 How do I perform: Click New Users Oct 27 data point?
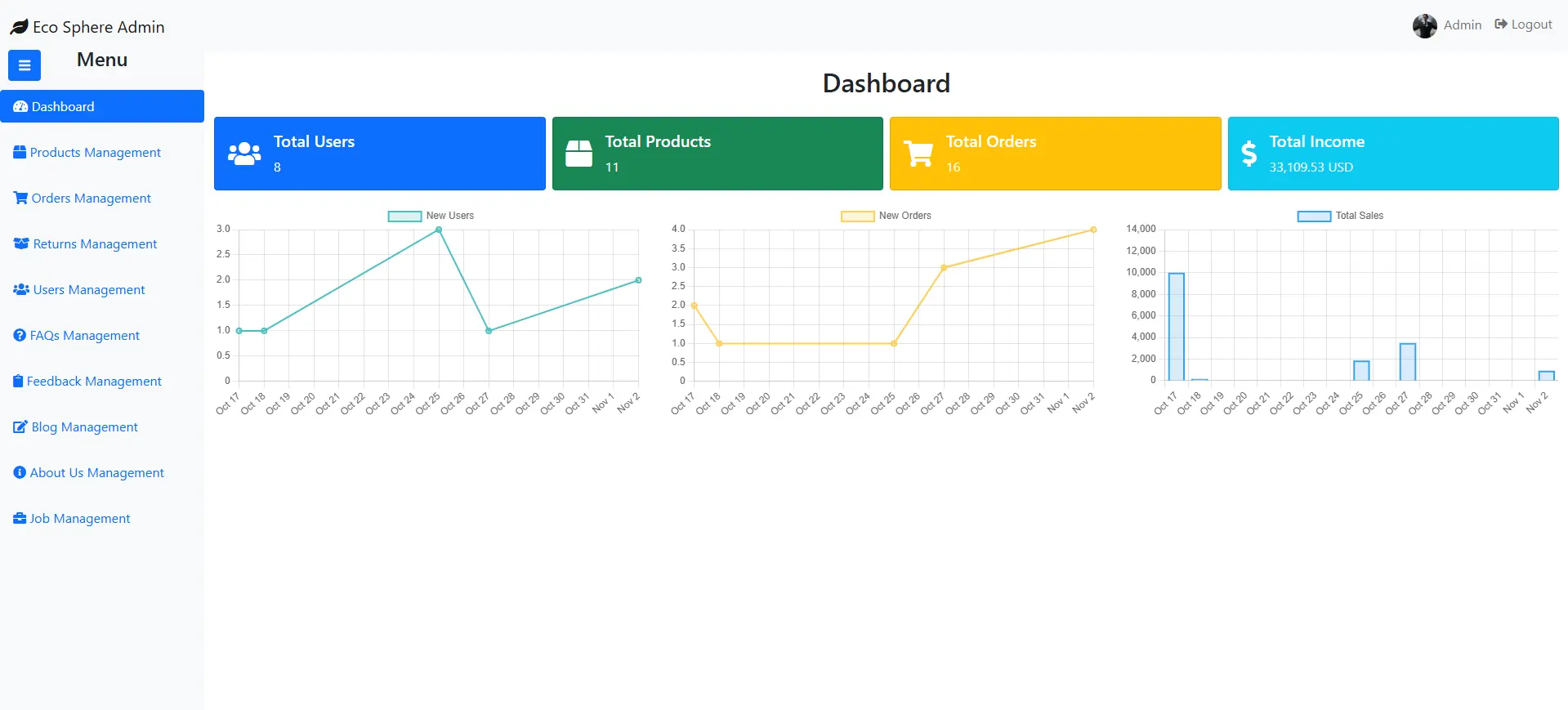[x=489, y=331]
